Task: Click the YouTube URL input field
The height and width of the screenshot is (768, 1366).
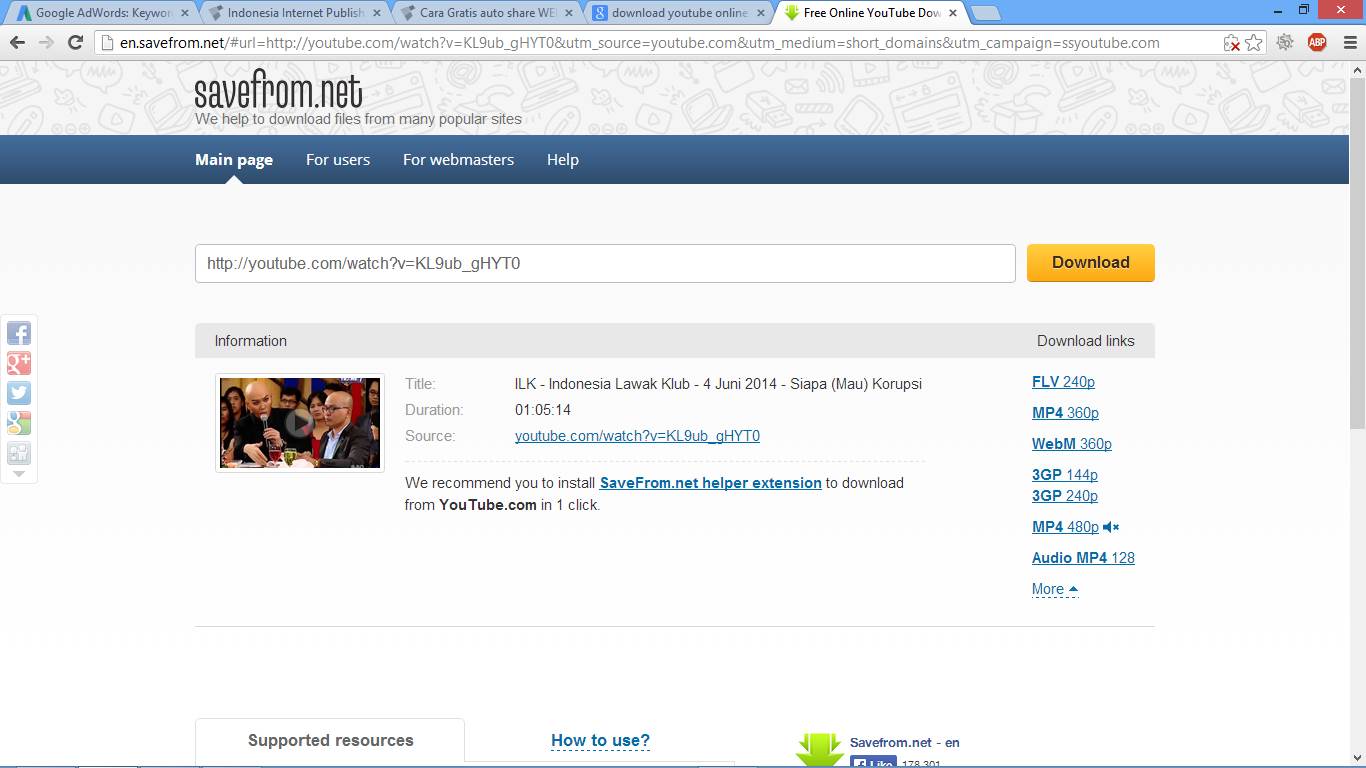Action: (x=605, y=264)
